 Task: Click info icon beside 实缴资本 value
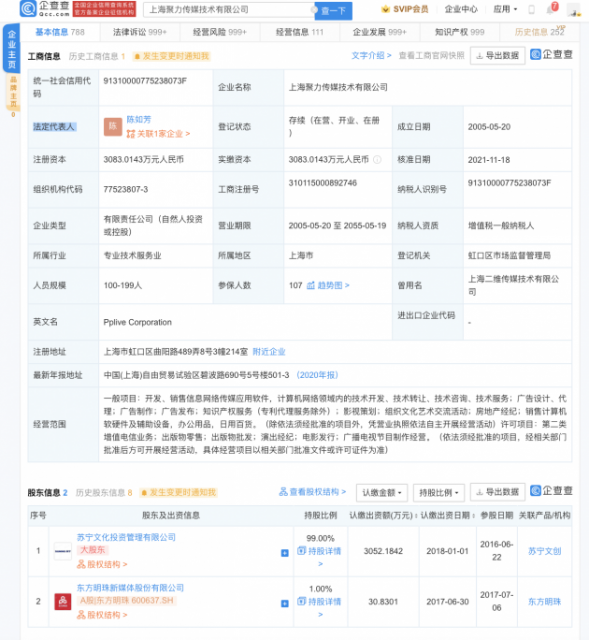[x=377, y=160]
